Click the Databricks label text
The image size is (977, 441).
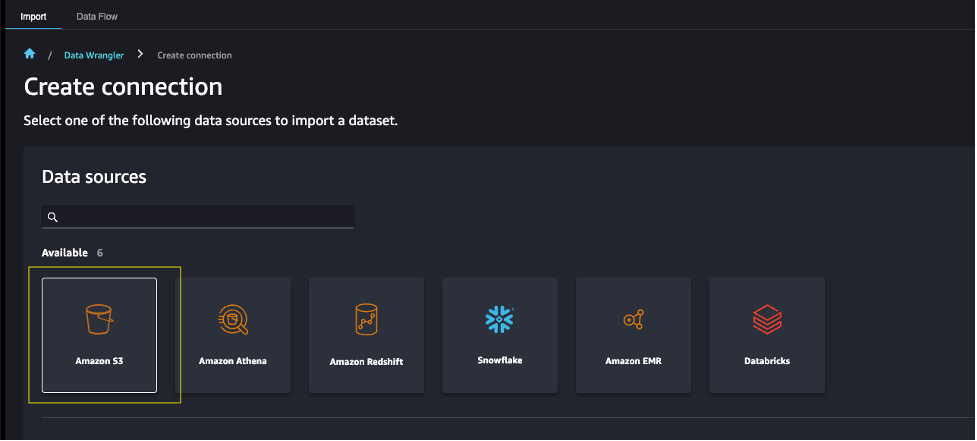(767, 361)
